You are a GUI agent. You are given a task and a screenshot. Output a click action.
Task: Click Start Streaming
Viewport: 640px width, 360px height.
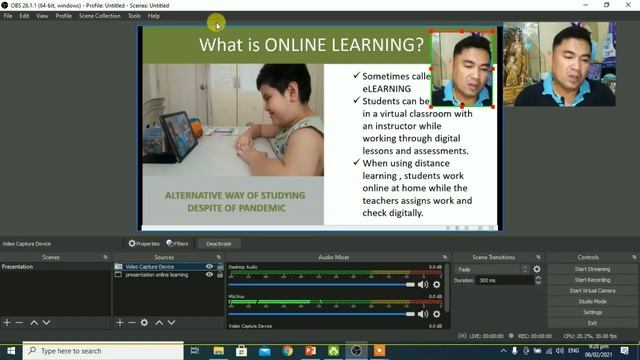592,269
